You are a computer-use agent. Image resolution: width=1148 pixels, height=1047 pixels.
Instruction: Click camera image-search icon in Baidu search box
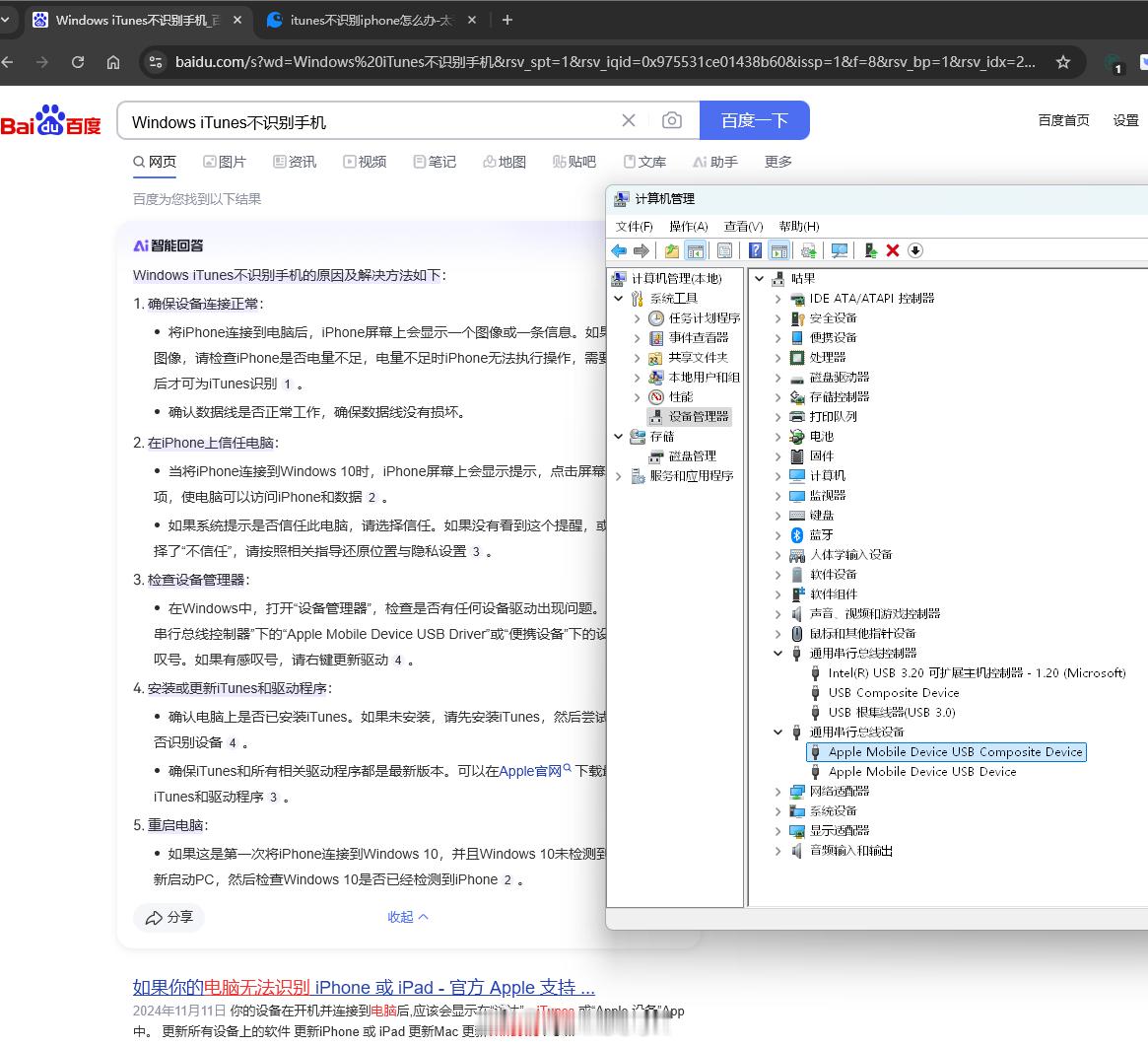671,120
